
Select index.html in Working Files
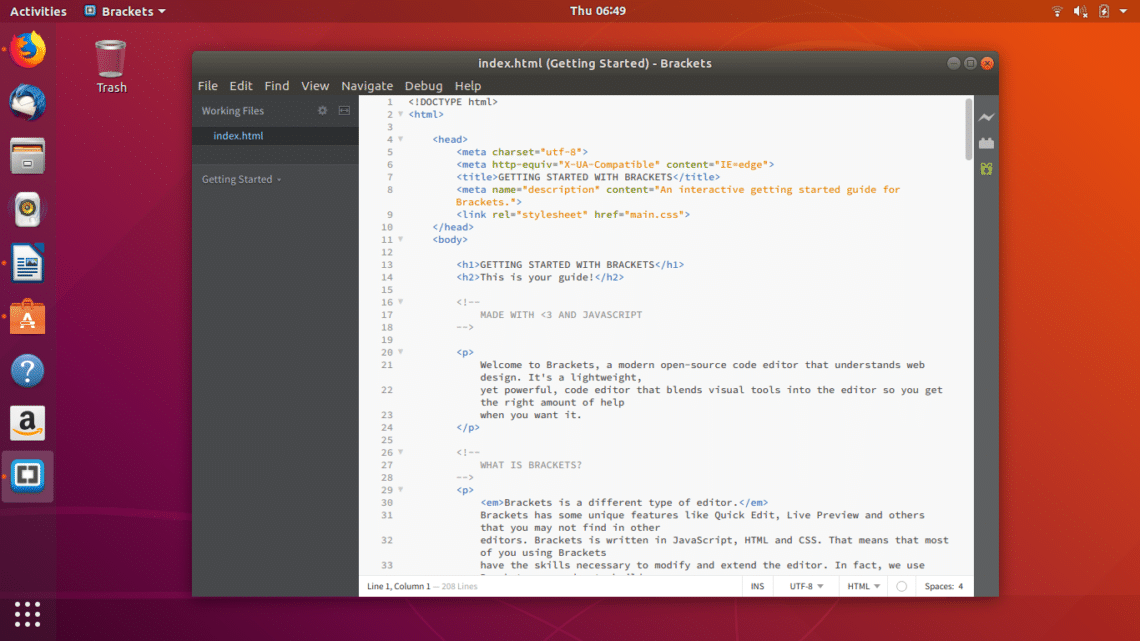pos(238,136)
